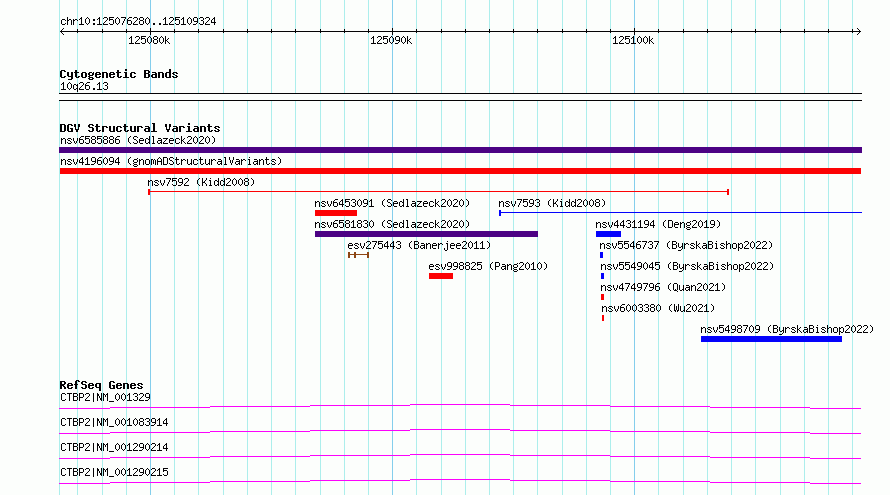Click the 125080k ruler label
Image resolution: width=890 pixels, height=495 pixels.
point(149,40)
